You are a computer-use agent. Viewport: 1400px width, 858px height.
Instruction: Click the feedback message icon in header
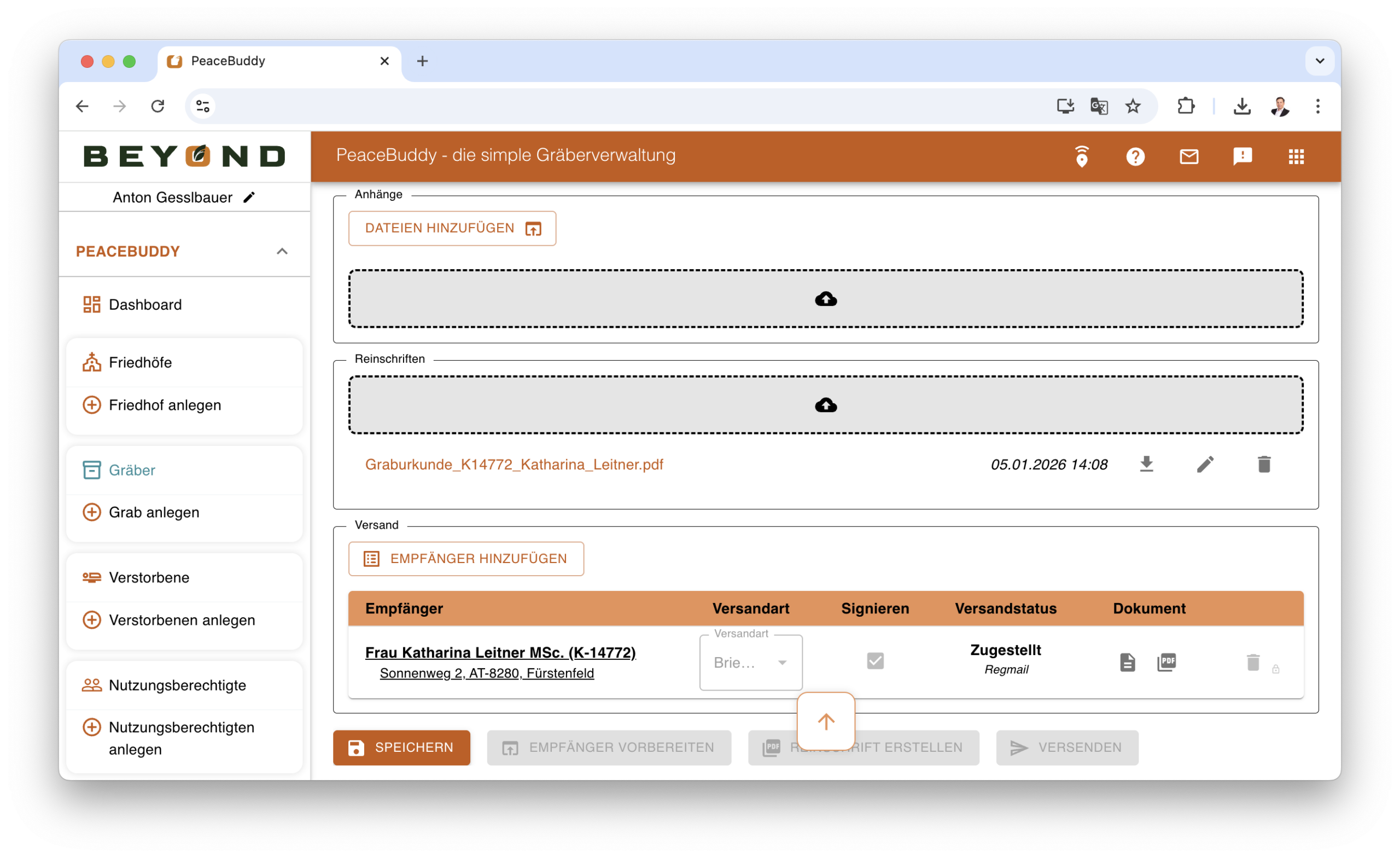tap(1242, 156)
